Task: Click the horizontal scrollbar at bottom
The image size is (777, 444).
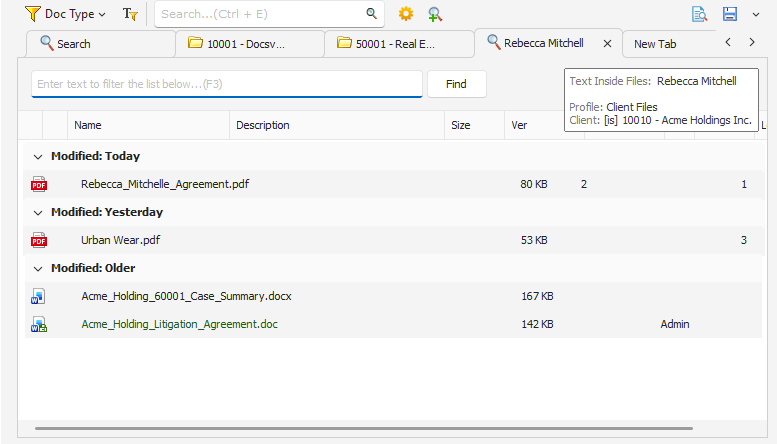Action: tap(364, 428)
